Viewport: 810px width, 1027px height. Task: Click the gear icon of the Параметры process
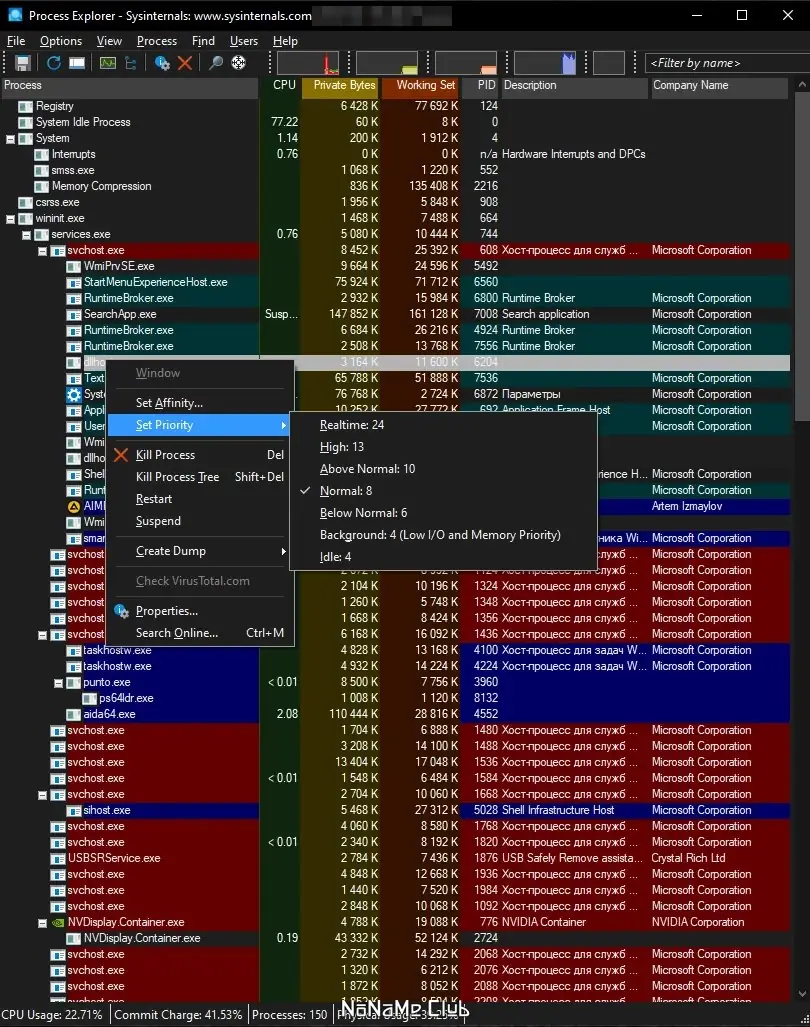coord(74,394)
